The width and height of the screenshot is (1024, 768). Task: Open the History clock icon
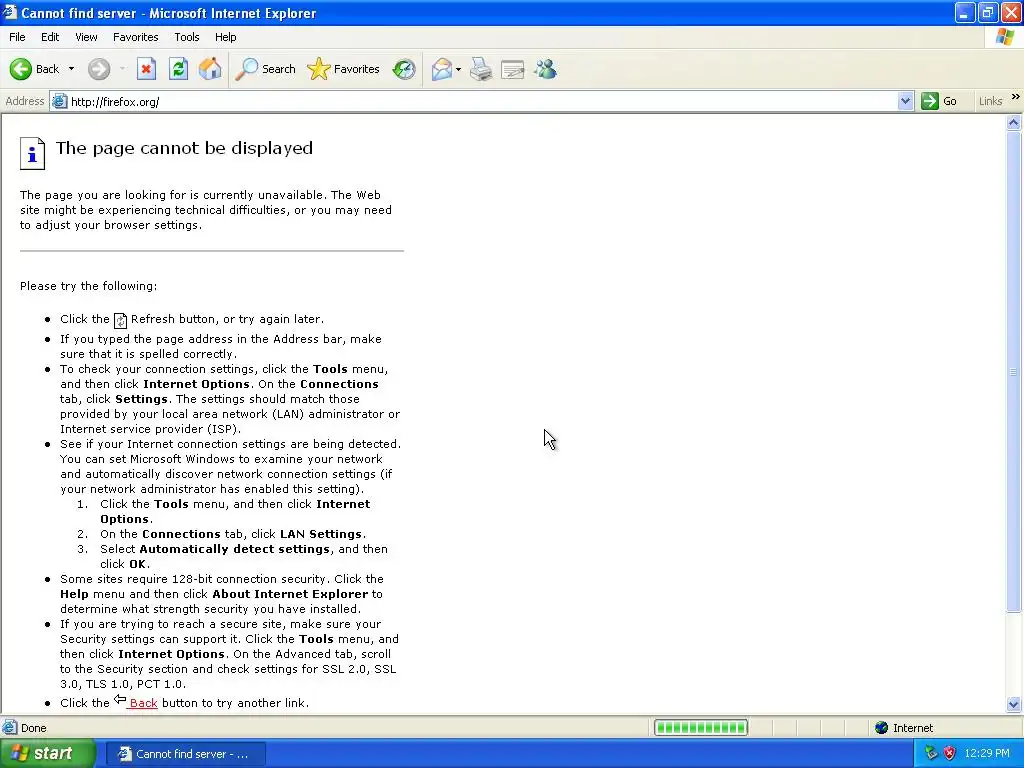404,69
